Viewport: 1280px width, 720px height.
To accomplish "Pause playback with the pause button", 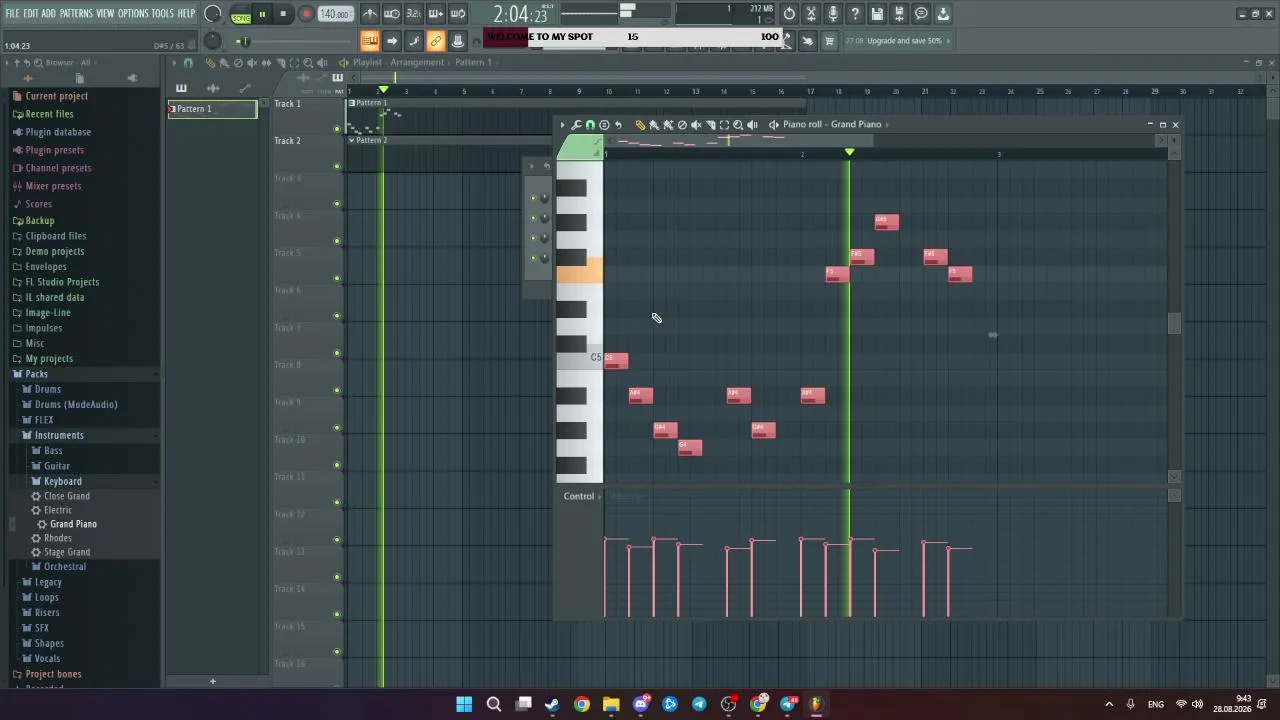I will [x=262, y=14].
